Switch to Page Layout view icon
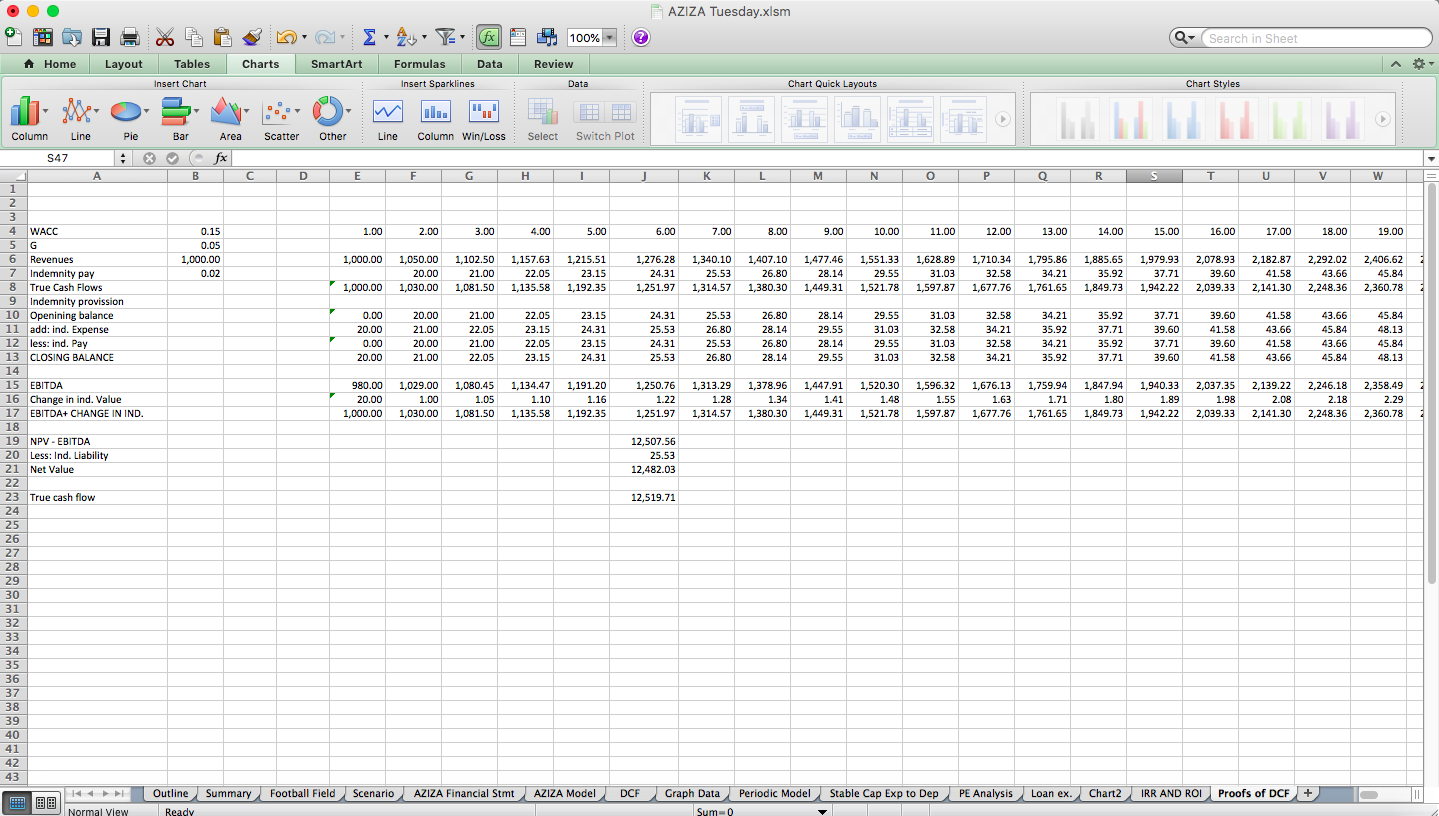Viewport: 1439px width, 816px height. pos(44,802)
